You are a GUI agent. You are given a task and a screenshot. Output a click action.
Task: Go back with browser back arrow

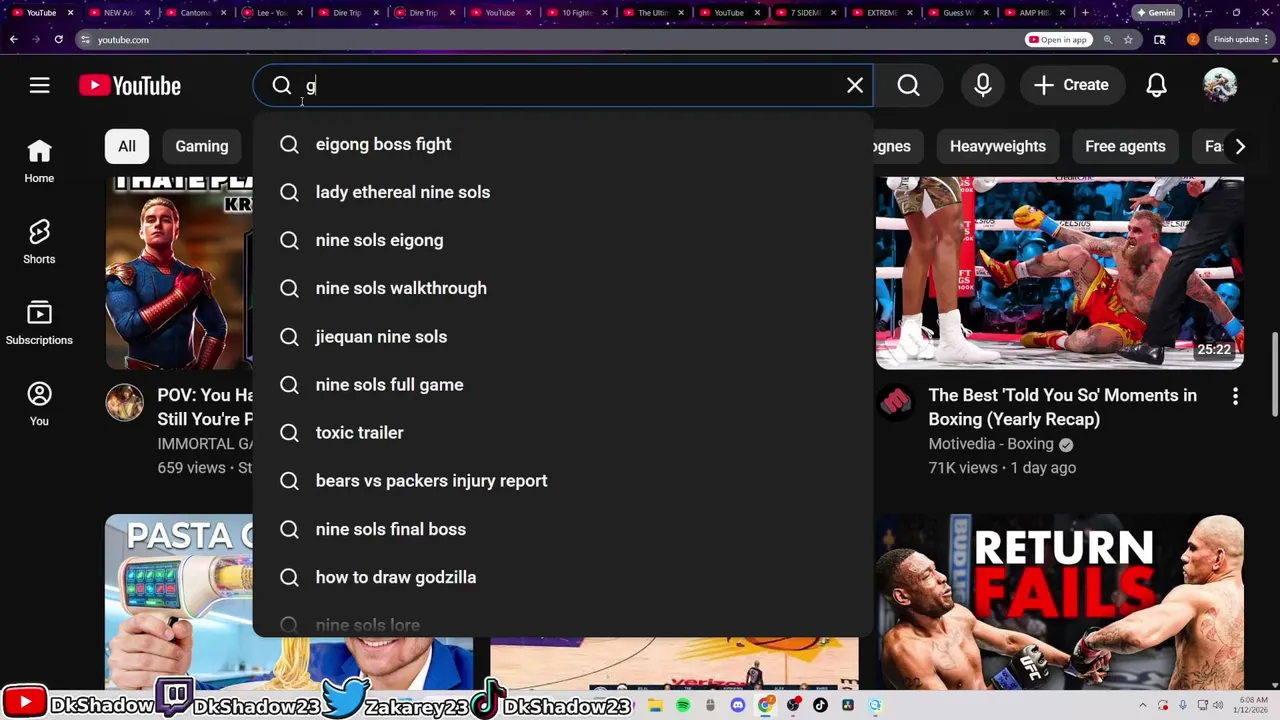(14, 39)
